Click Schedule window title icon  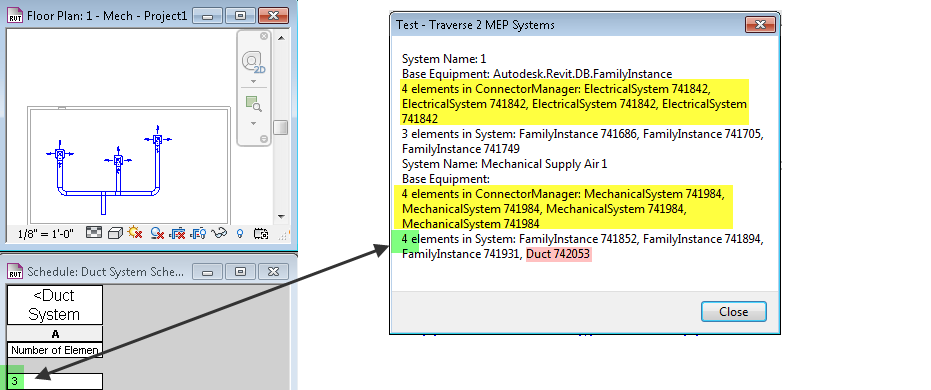click(x=15, y=272)
